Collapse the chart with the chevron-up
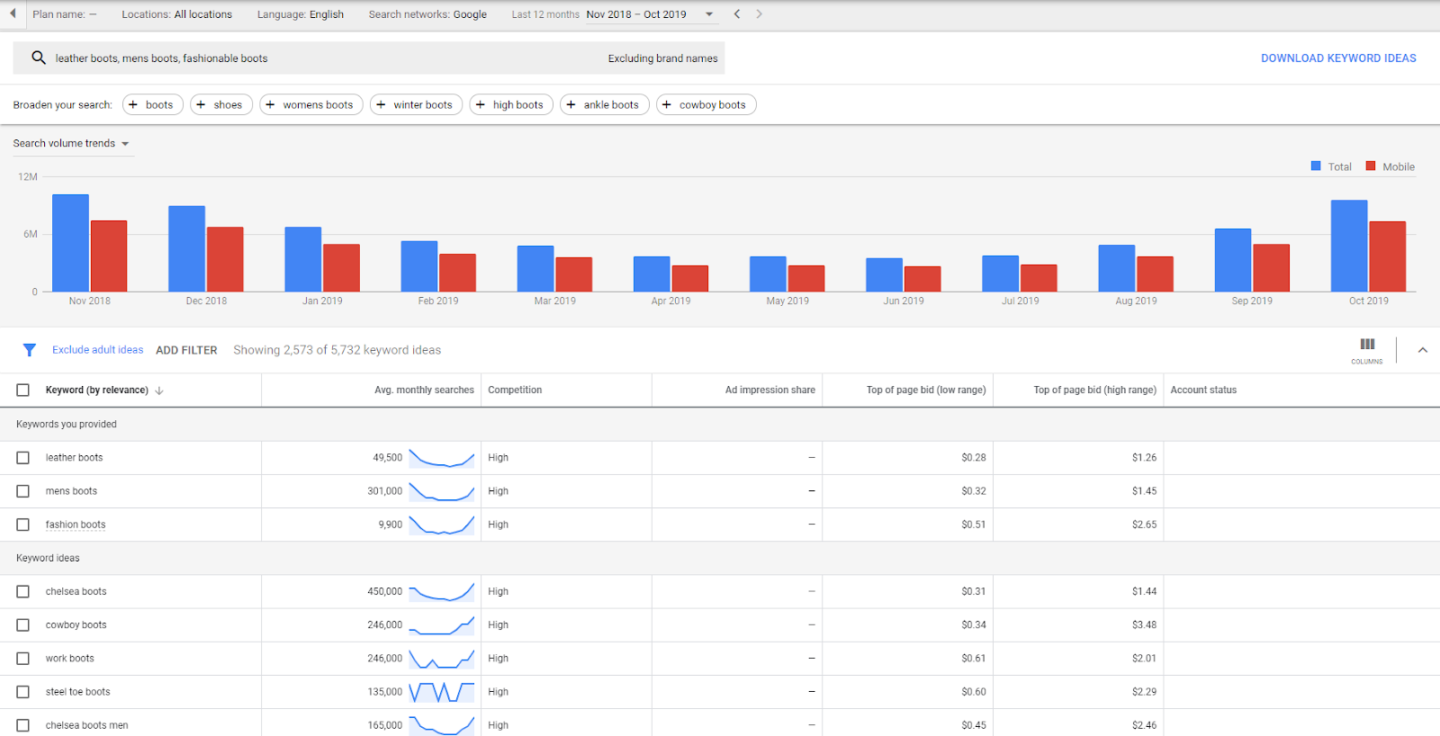The height and width of the screenshot is (736, 1440). tap(1422, 350)
